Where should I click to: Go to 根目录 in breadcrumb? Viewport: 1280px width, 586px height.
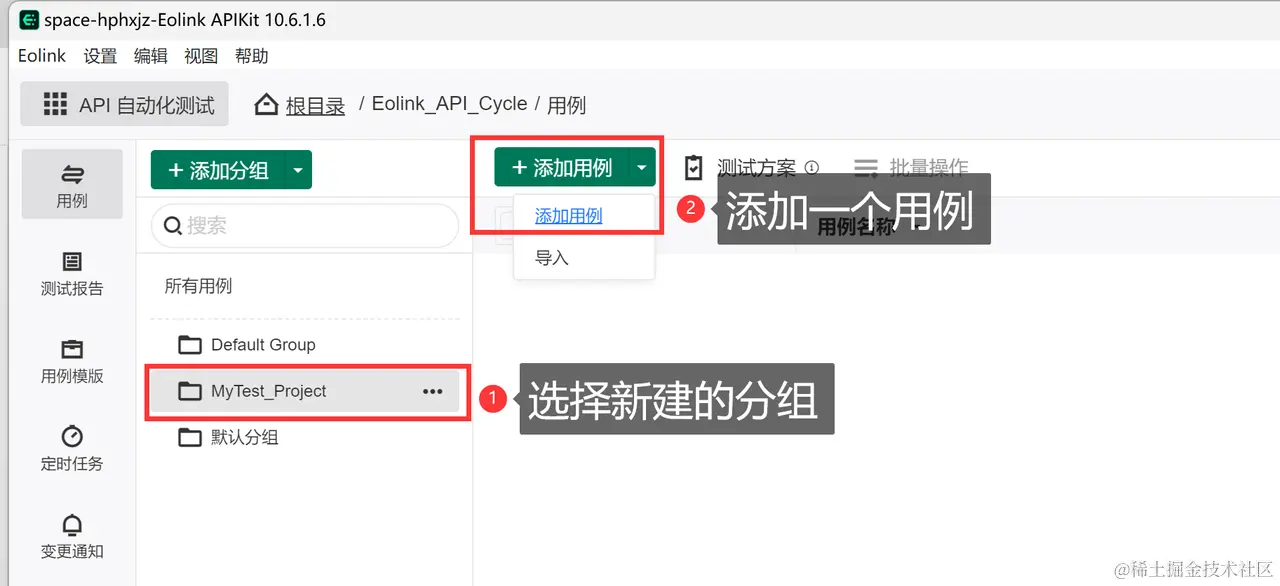coord(315,105)
